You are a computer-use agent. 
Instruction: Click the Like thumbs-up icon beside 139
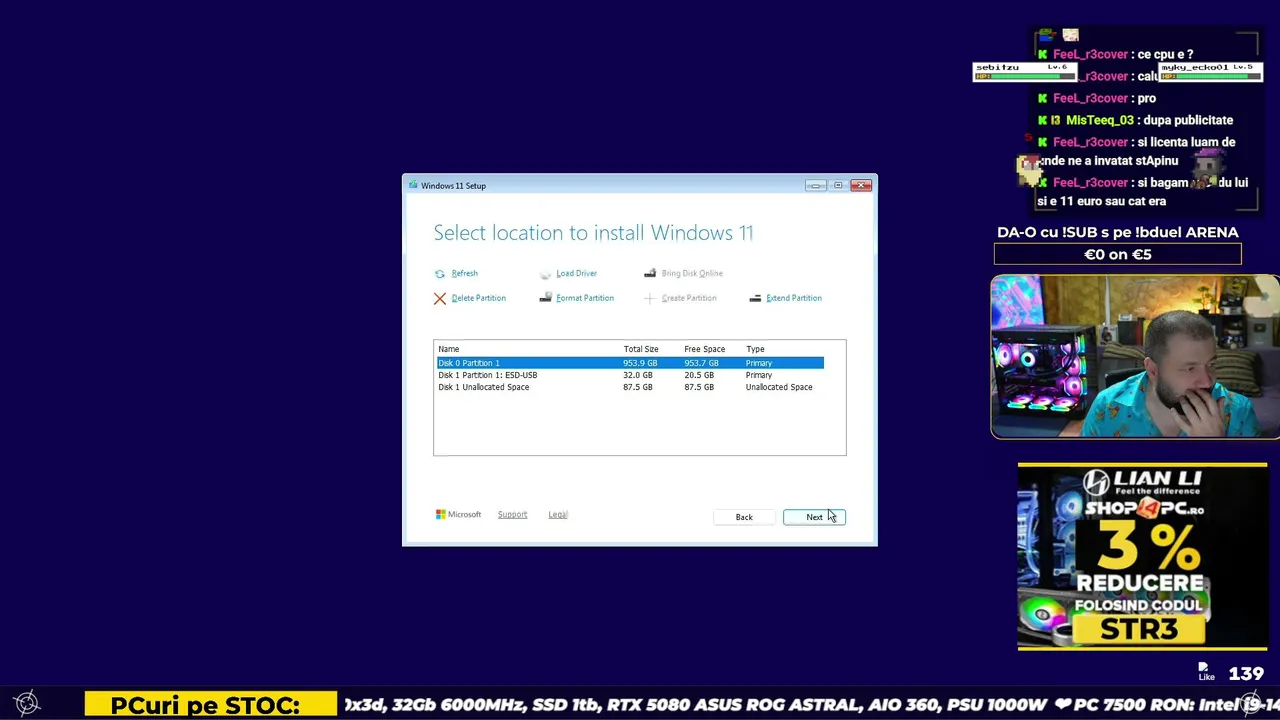(x=1206, y=670)
